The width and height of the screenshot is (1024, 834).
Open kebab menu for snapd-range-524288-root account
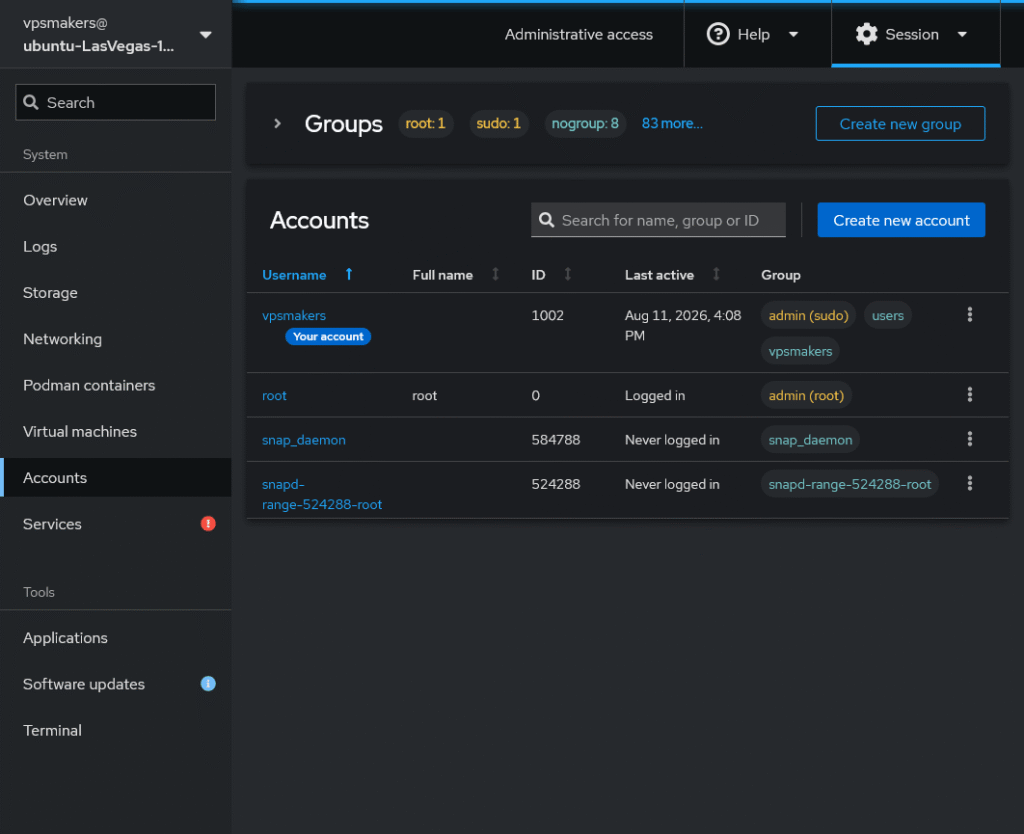click(x=969, y=483)
